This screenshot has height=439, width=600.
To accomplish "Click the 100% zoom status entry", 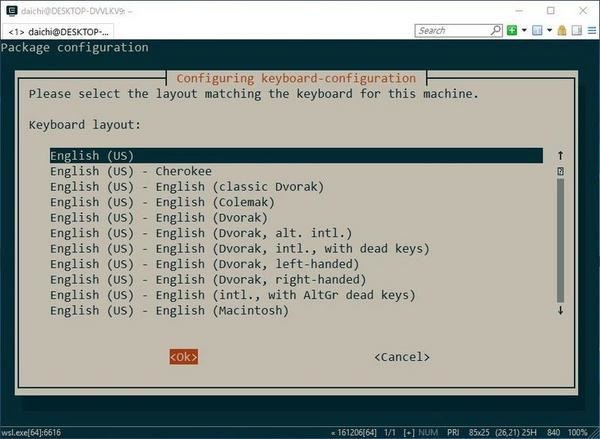I will click(578, 433).
